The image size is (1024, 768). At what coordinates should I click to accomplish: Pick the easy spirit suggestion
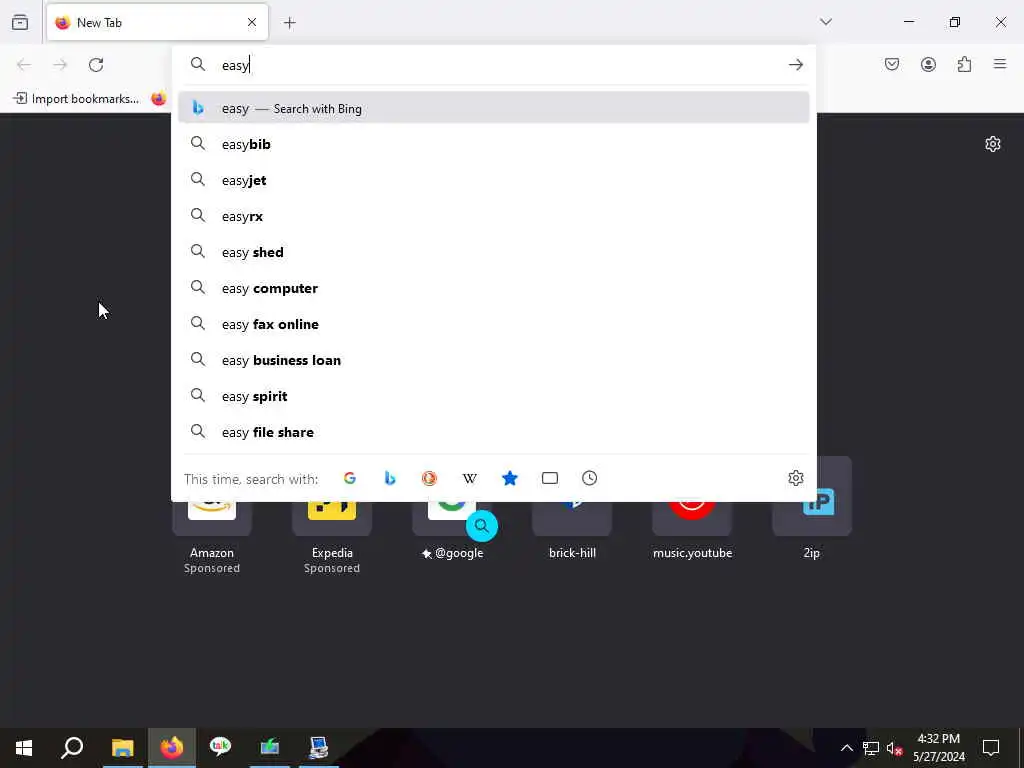pos(494,396)
